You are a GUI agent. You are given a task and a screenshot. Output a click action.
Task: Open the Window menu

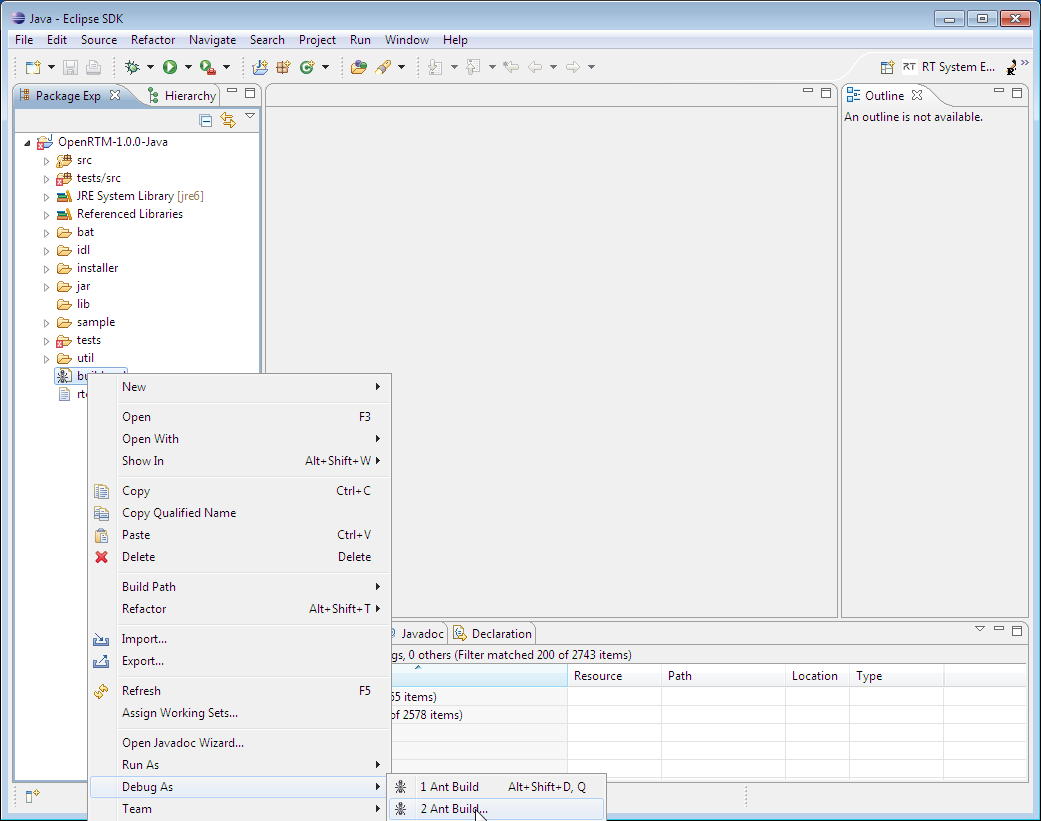407,40
